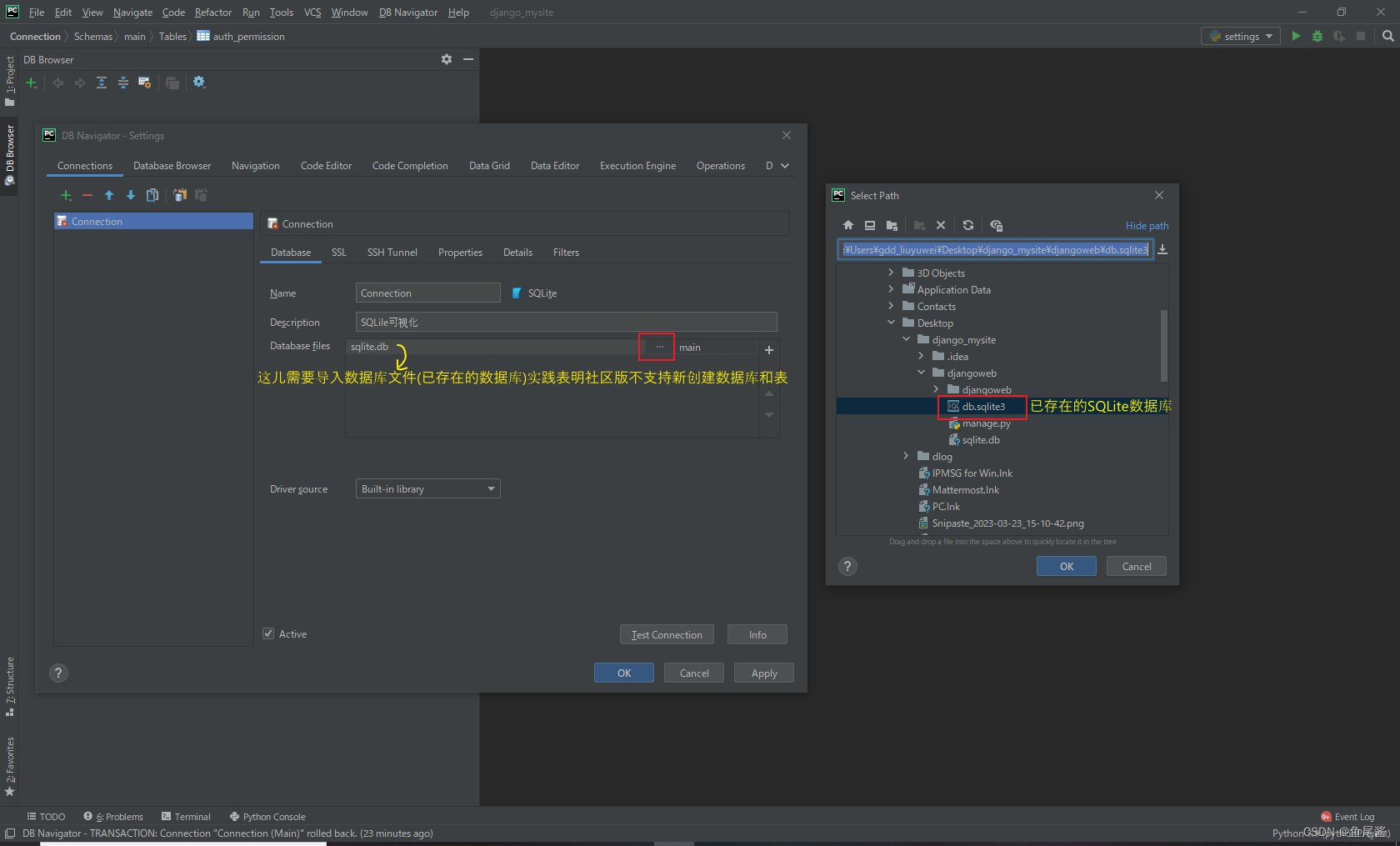The height and width of the screenshot is (846, 1400).
Task: Open DB Browser panel gear options
Action: click(447, 59)
